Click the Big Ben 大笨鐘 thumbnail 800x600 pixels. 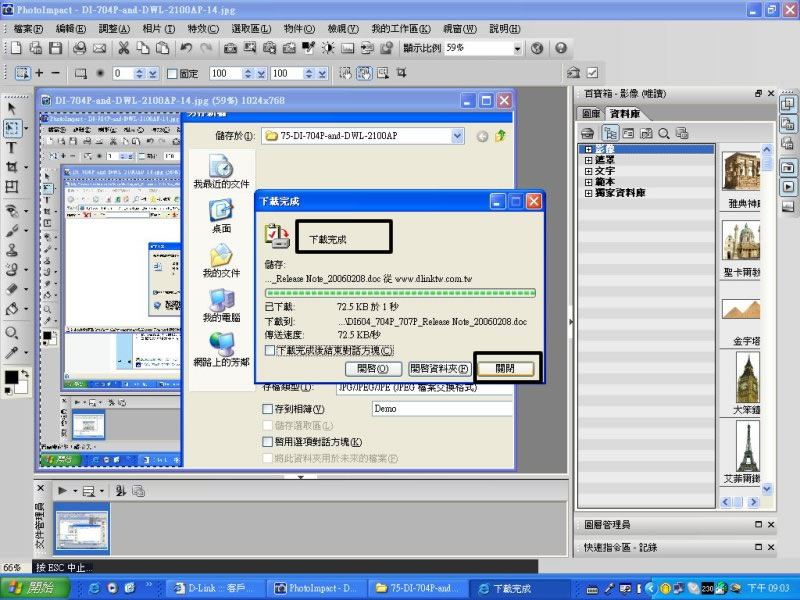pyautogui.click(x=747, y=378)
